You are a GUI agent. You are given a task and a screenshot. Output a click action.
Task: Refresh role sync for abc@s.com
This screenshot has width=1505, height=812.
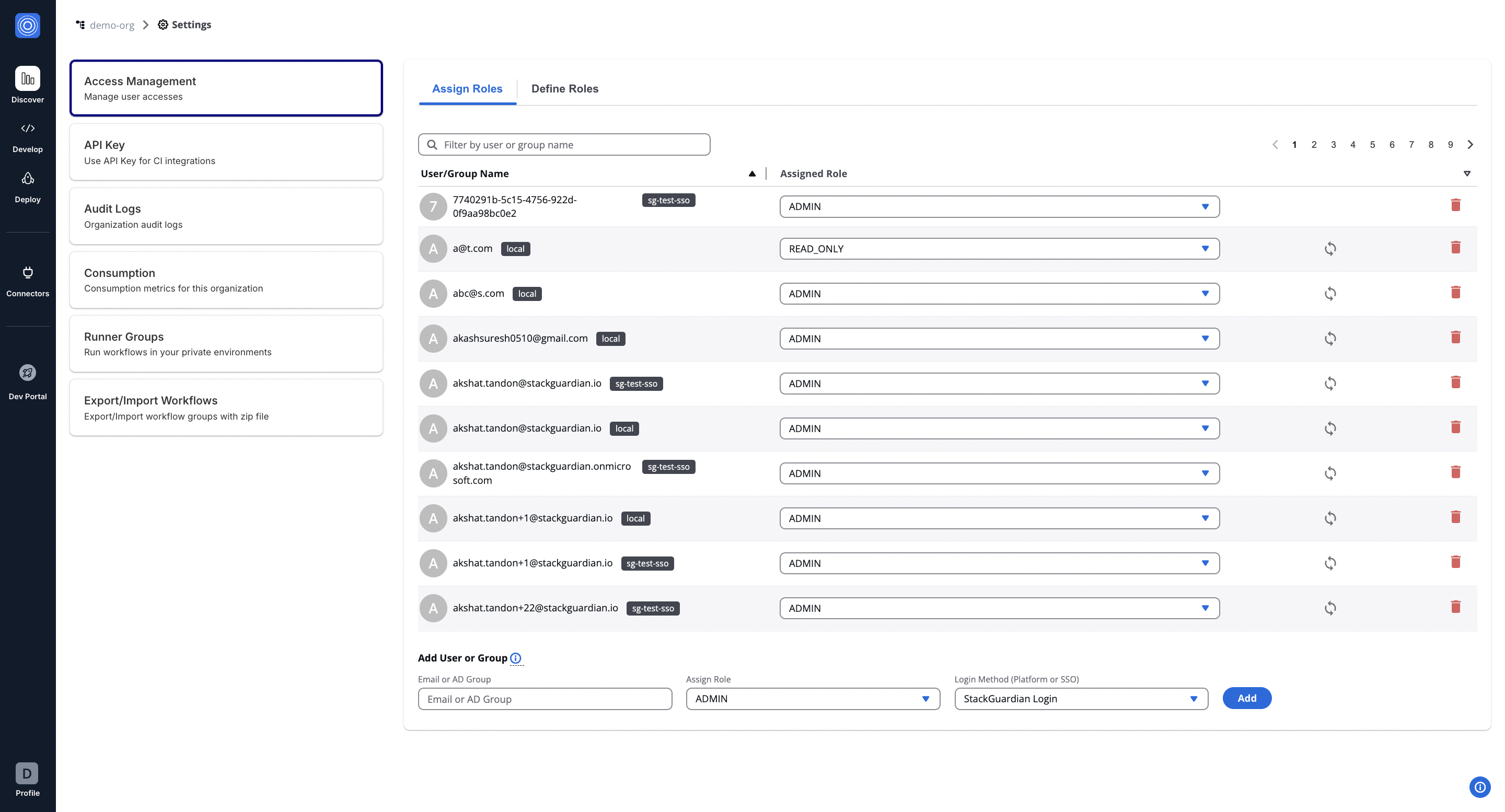click(x=1330, y=293)
